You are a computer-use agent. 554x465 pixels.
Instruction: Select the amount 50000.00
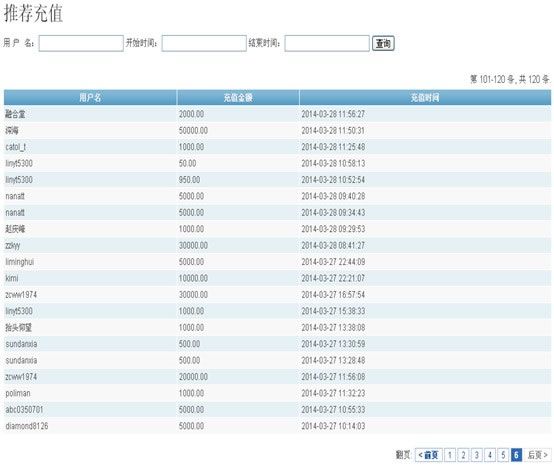[193, 130]
